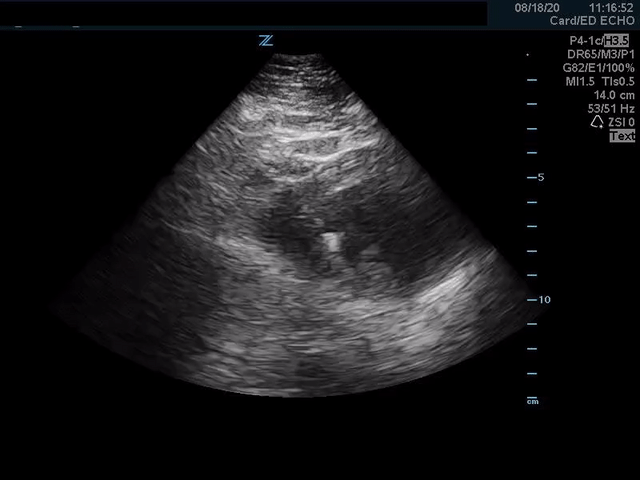Click the cm unit label on depth scale
Viewport: 640px width, 480px height.
coord(533,402)
